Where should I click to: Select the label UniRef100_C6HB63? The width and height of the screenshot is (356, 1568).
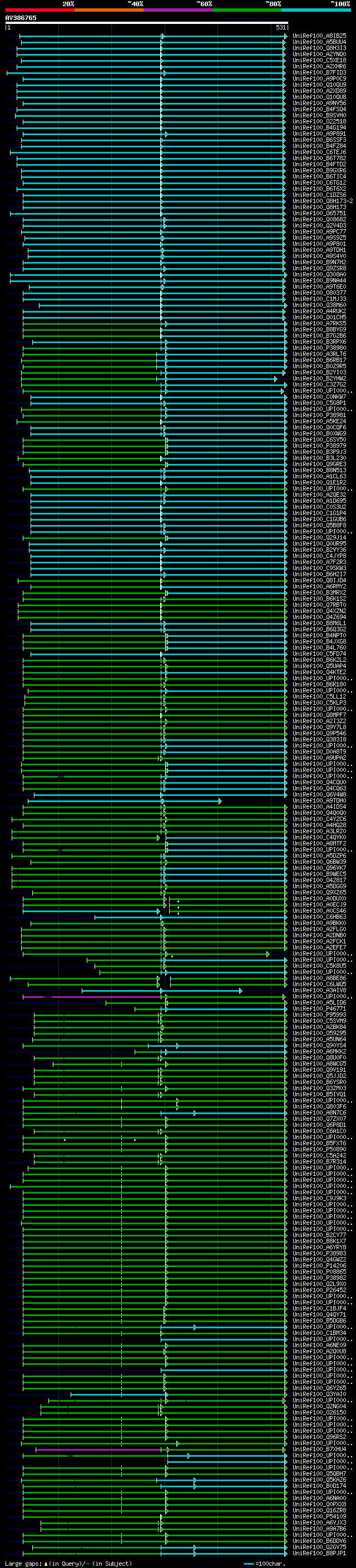319,917
